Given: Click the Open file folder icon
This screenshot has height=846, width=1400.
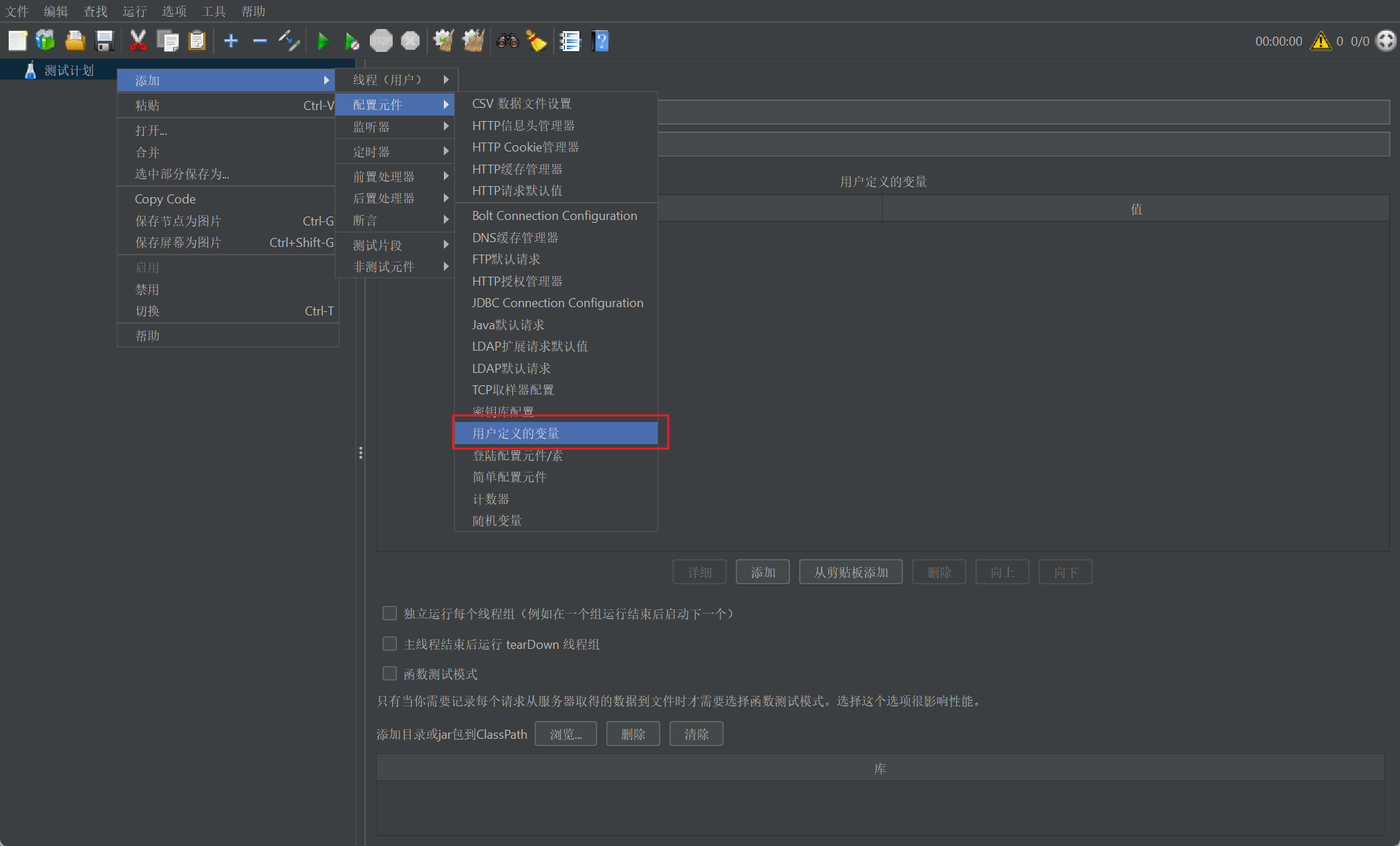Looking at the screenshot, I should point(75,41).
